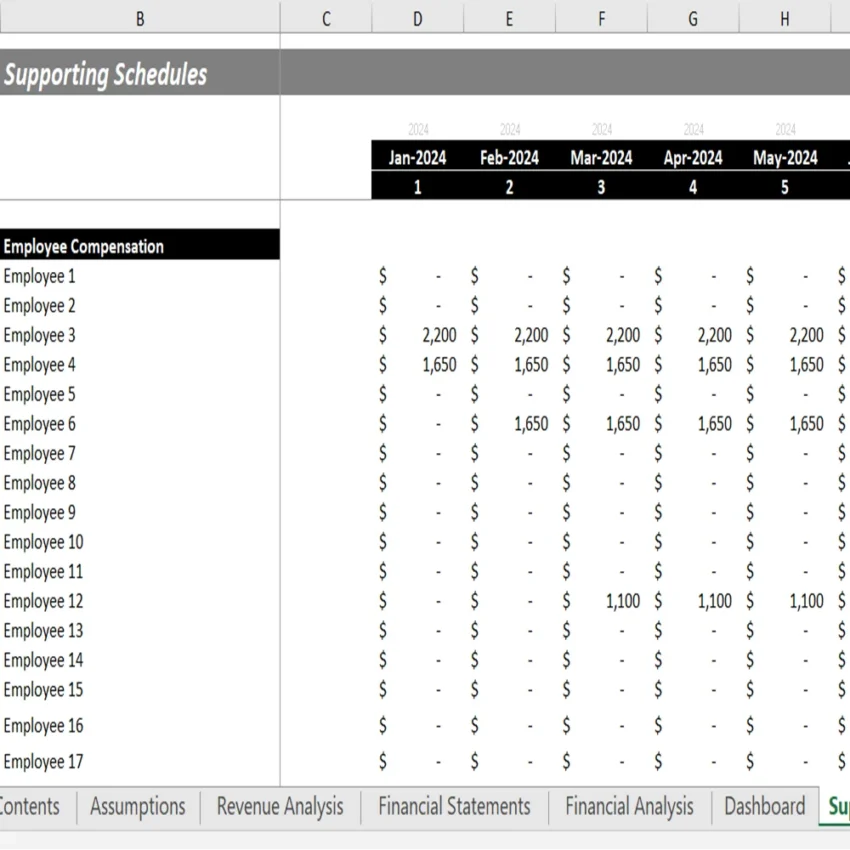Open the Financial Analysis sheet
This screenshot has width=850, height=850.
628,806
